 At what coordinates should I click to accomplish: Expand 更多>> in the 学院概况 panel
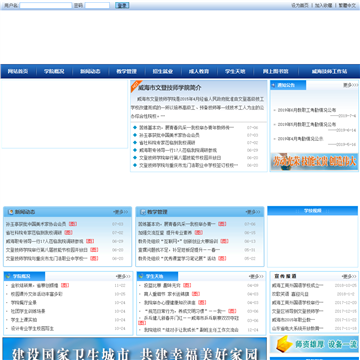[123, 277]
